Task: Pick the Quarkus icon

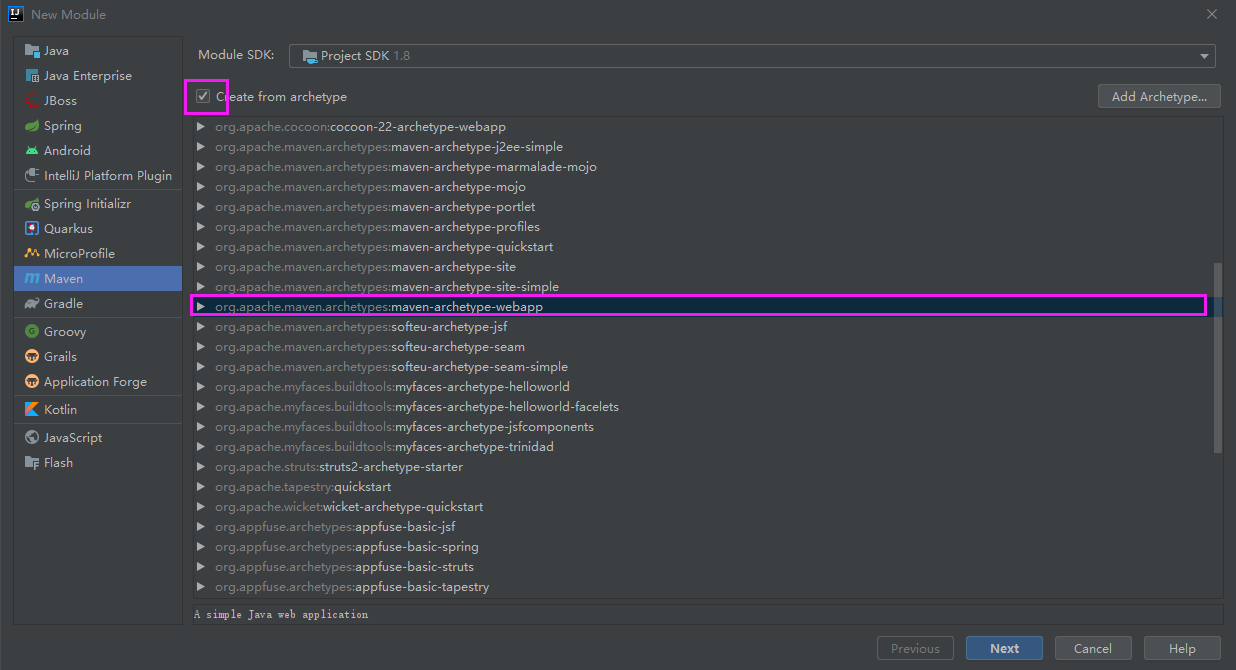Action: (x=32, y=229)
